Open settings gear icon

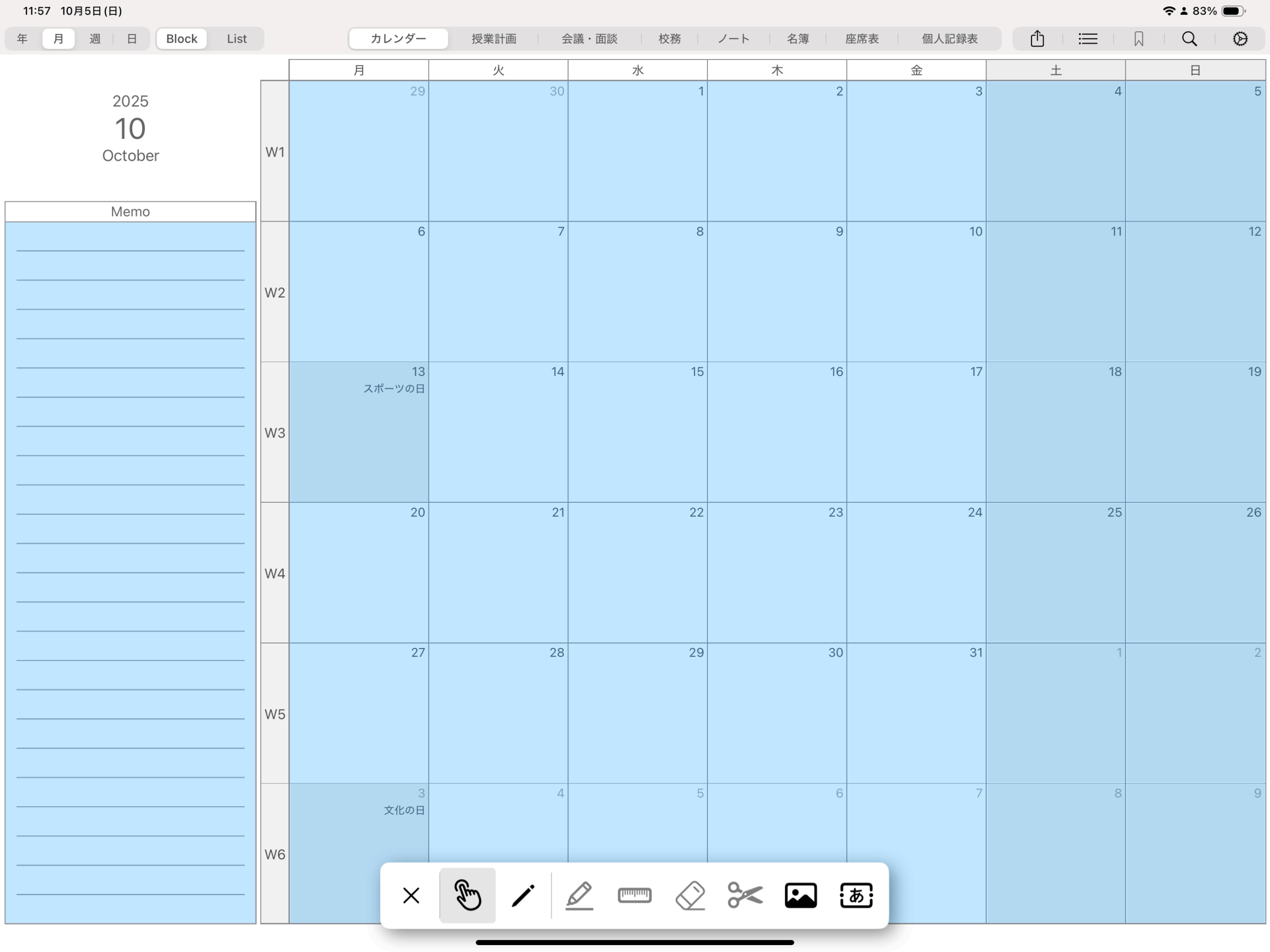pyautogui.click(x=1240, y=39)
